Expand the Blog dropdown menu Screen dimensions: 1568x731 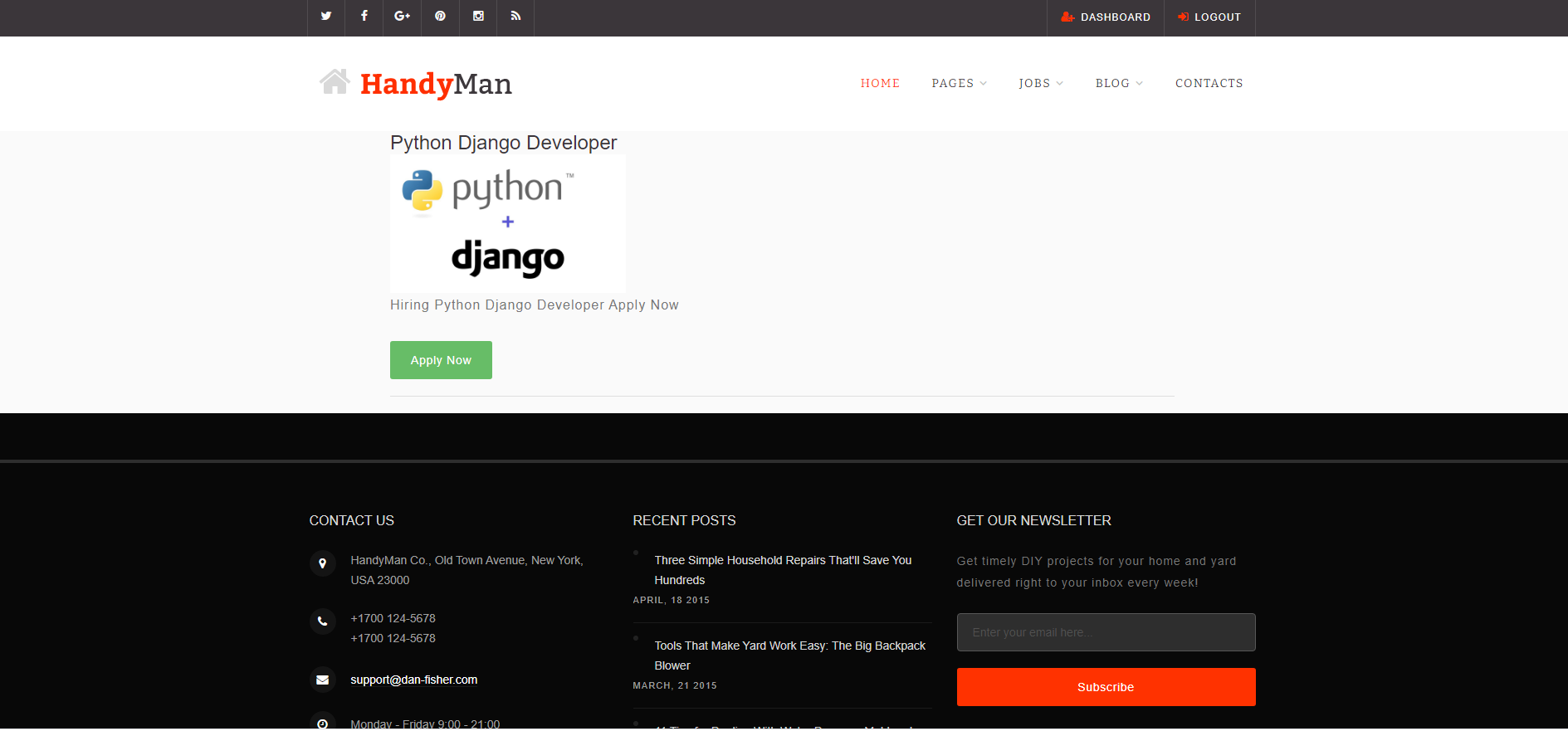click(1119, 83)
